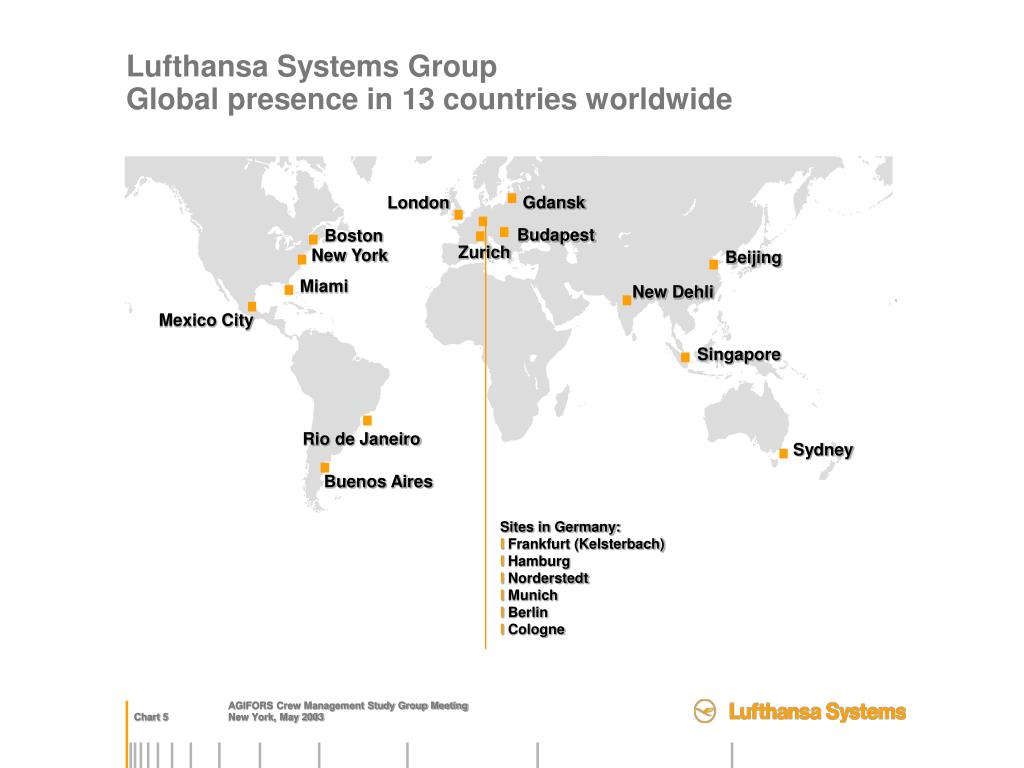Select the New York city label

click(x=349, y=255)
